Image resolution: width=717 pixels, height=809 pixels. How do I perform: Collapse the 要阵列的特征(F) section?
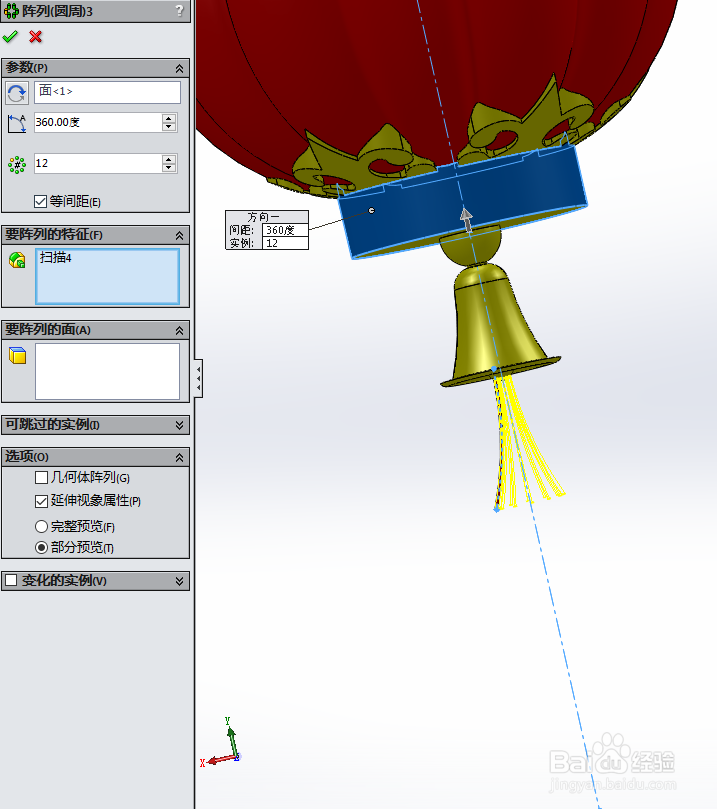click(x=179, y=235)
